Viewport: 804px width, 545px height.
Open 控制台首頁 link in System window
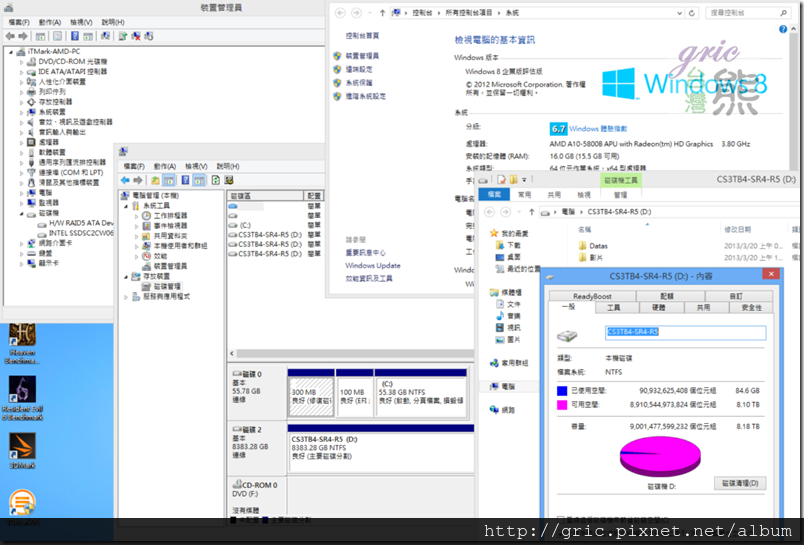point(362,36)
